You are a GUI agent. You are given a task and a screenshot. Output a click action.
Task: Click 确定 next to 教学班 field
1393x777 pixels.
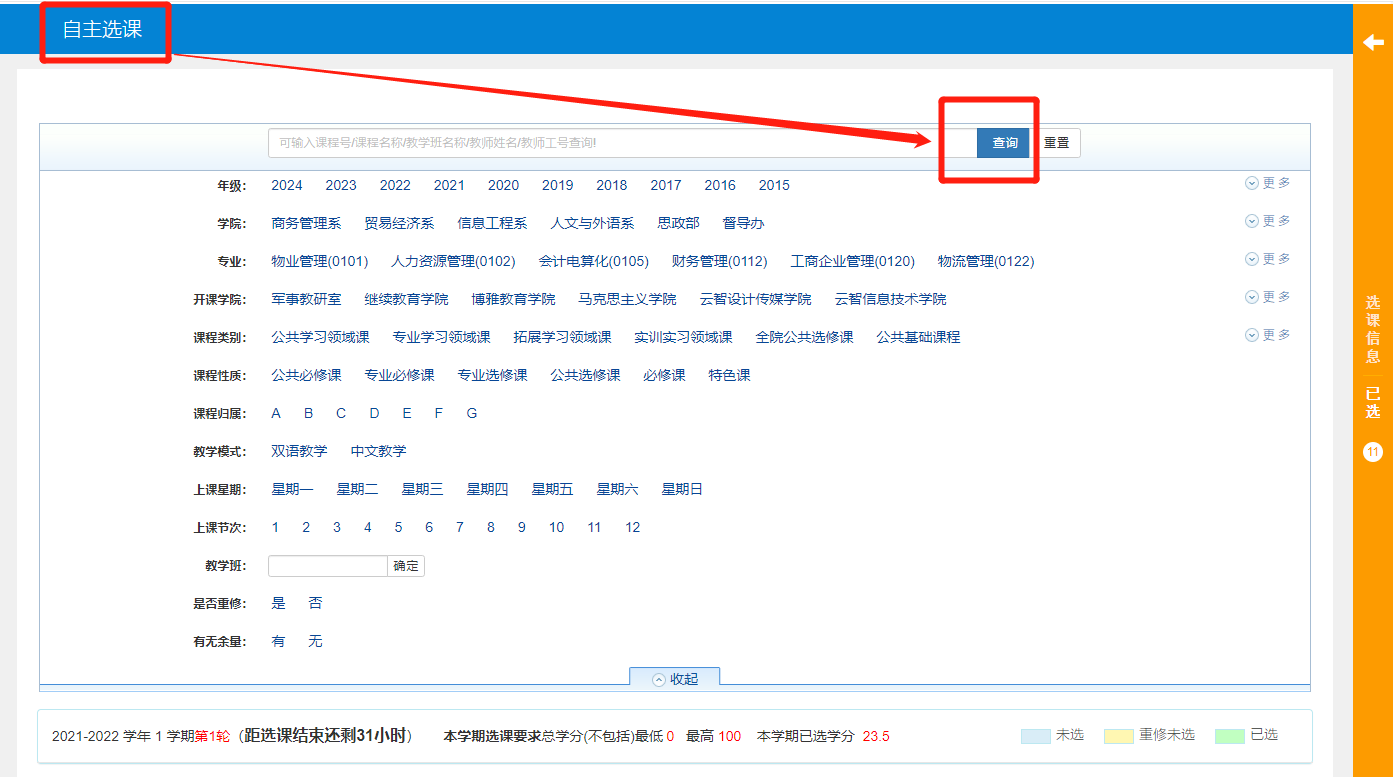tap(406, 566)
